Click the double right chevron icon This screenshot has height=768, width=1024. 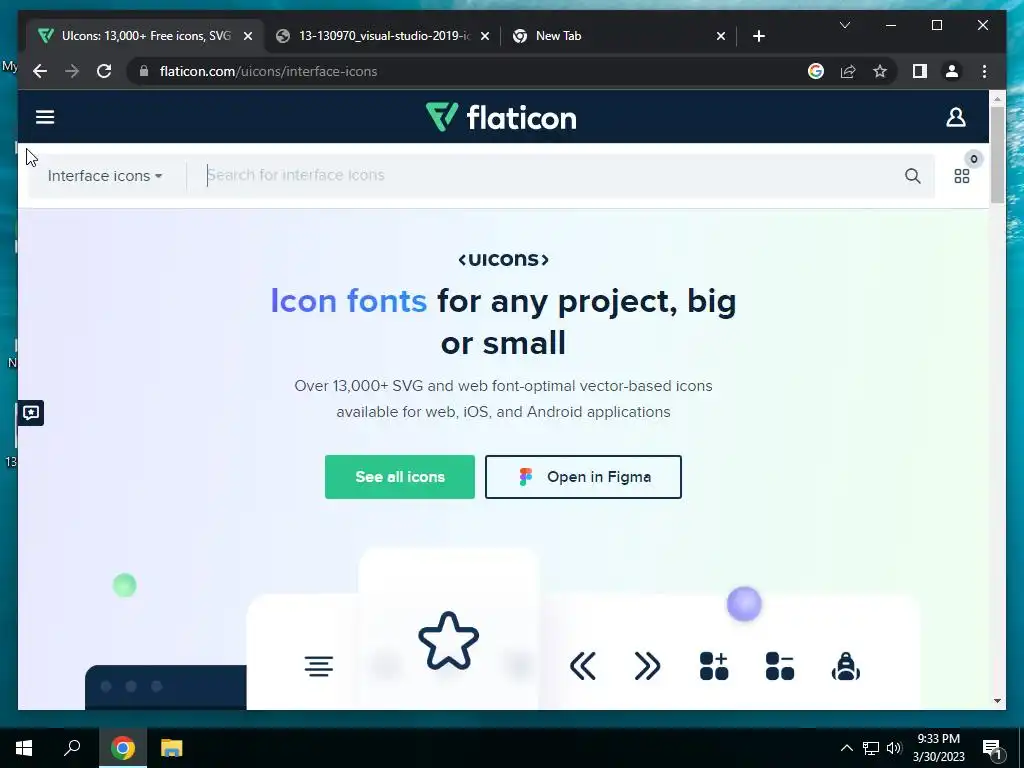coord(647,666)
